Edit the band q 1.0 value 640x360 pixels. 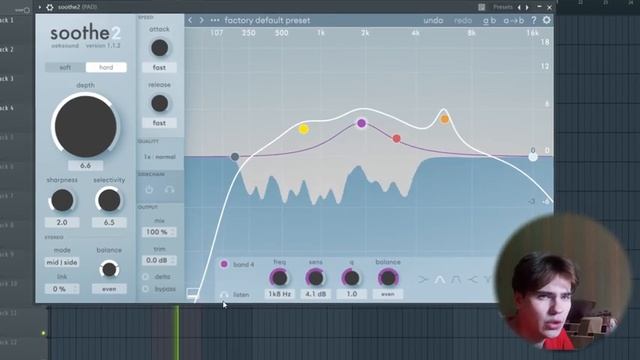click(x=352, y=294)
